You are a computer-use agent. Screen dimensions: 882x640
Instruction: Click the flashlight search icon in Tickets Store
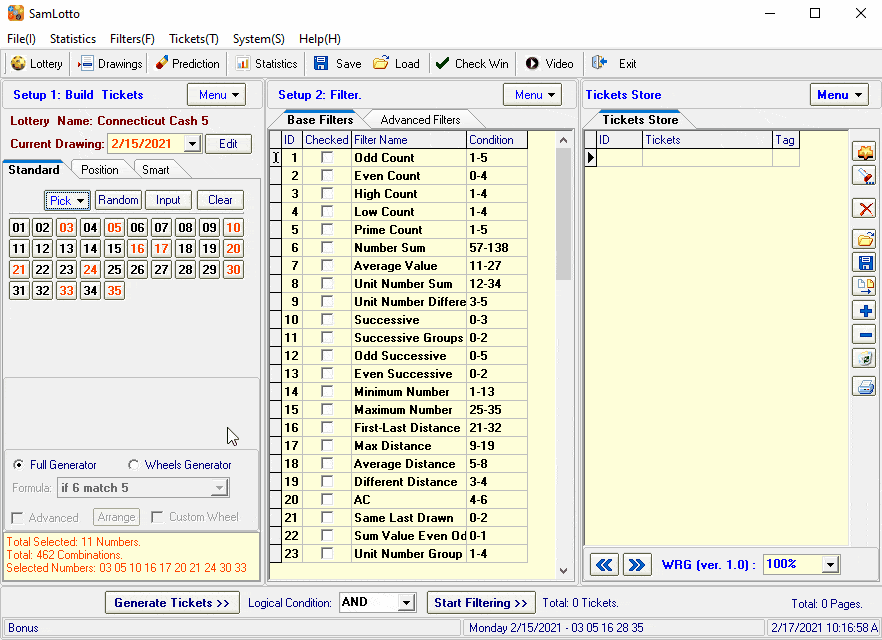coord(865,176)
